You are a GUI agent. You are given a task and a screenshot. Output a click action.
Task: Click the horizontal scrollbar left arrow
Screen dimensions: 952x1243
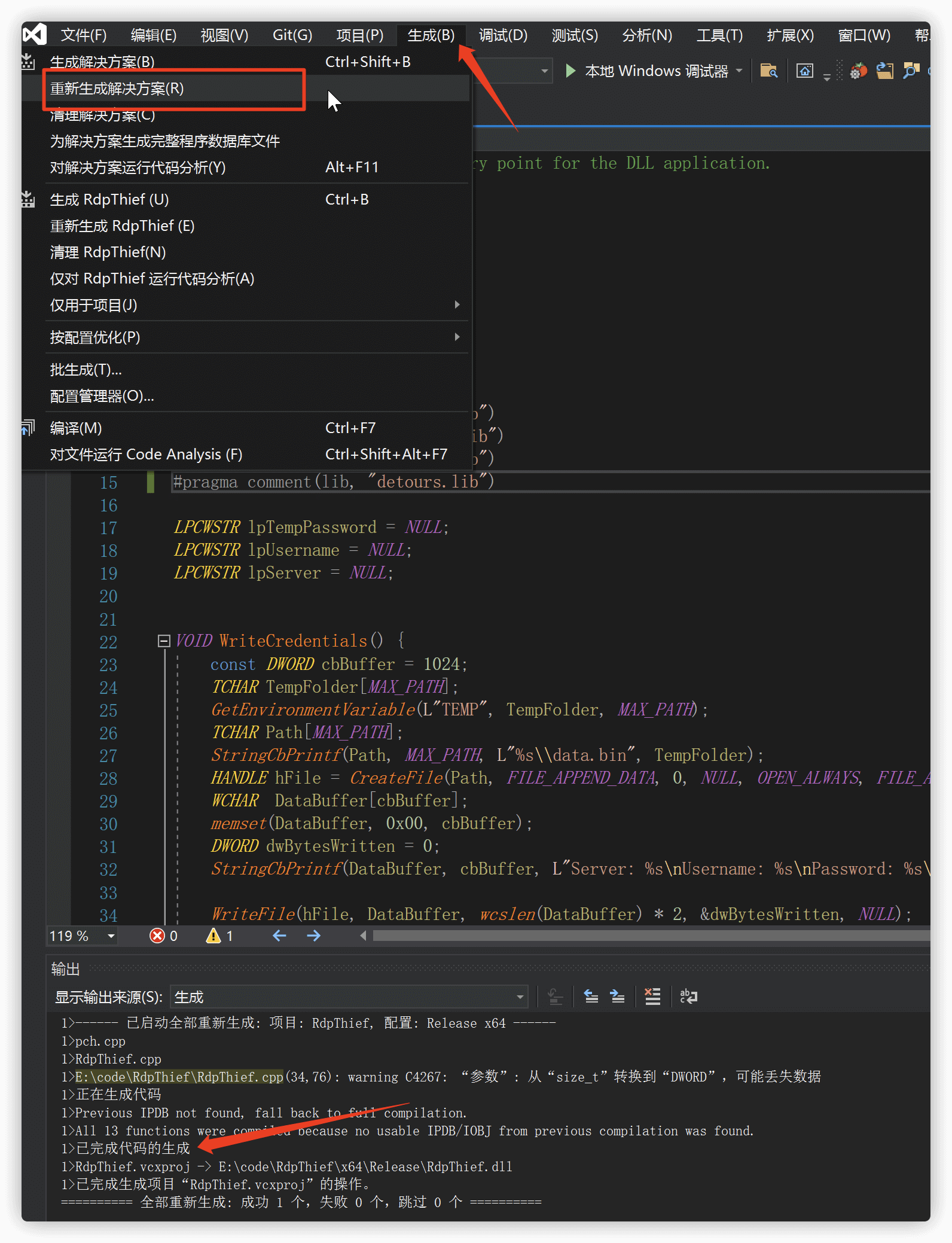pos(363,936)
